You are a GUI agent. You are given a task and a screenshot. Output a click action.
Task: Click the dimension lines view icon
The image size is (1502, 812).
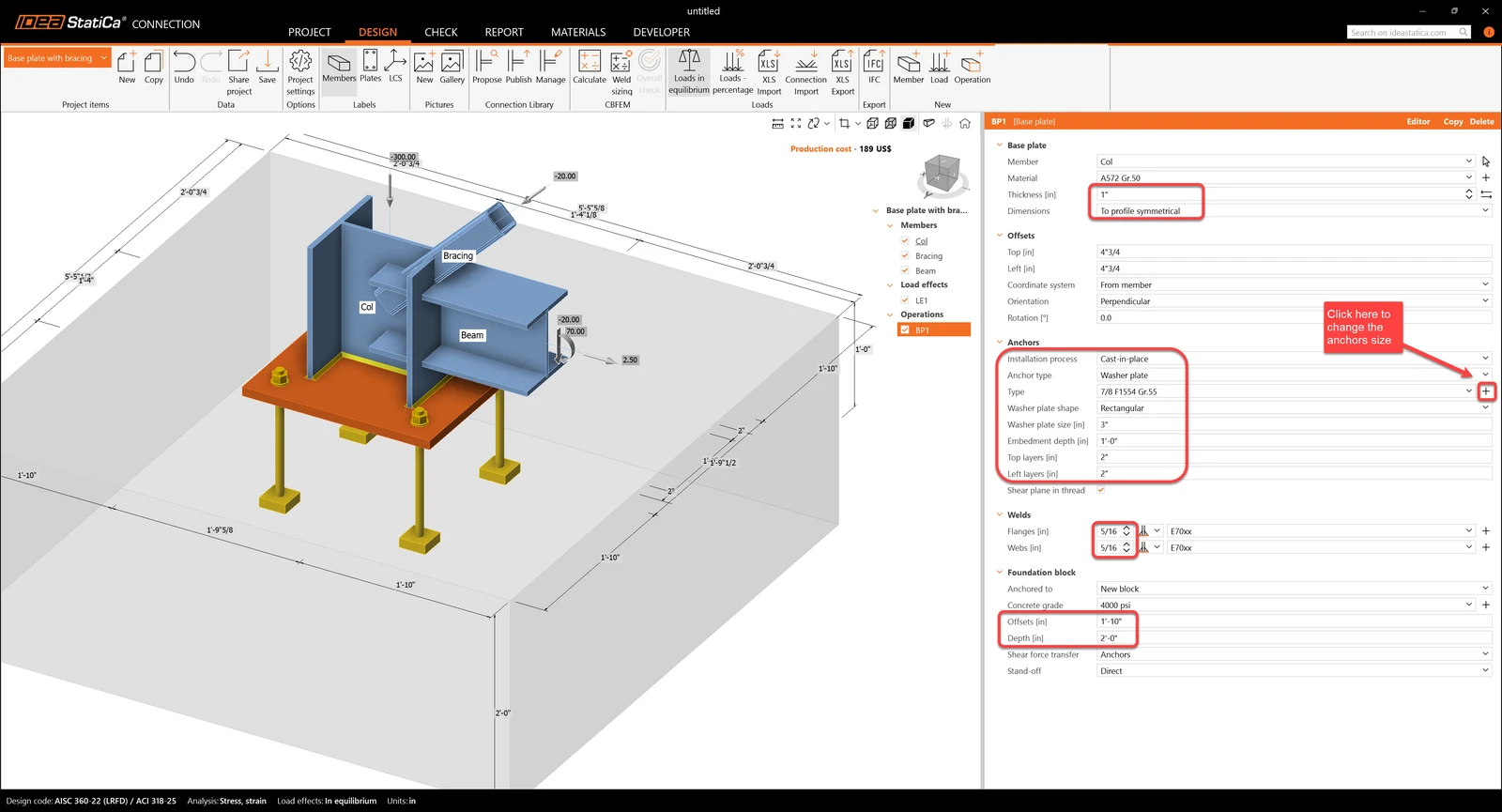point(778,123)
